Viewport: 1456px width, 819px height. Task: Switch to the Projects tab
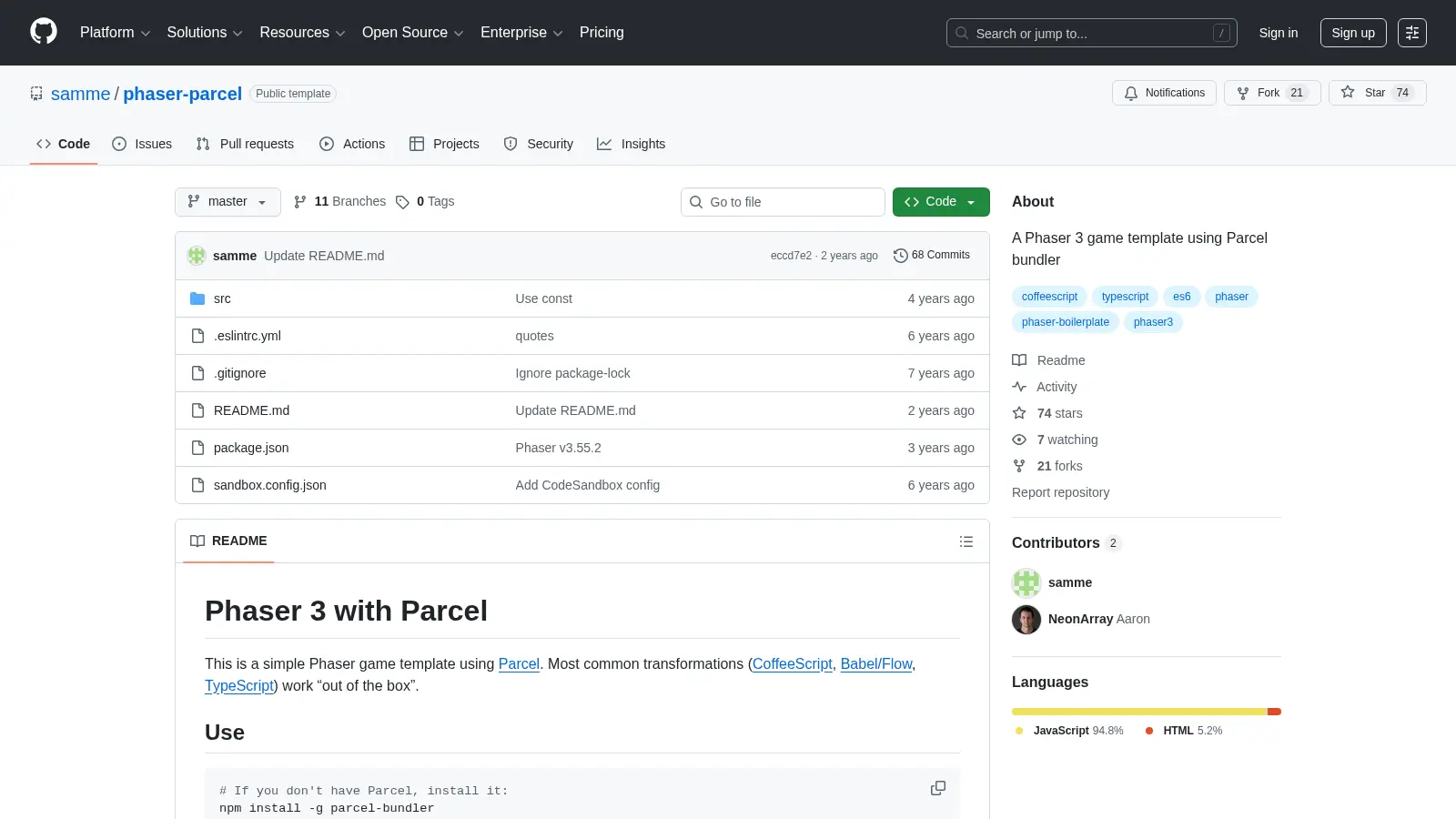pos(444,144)
